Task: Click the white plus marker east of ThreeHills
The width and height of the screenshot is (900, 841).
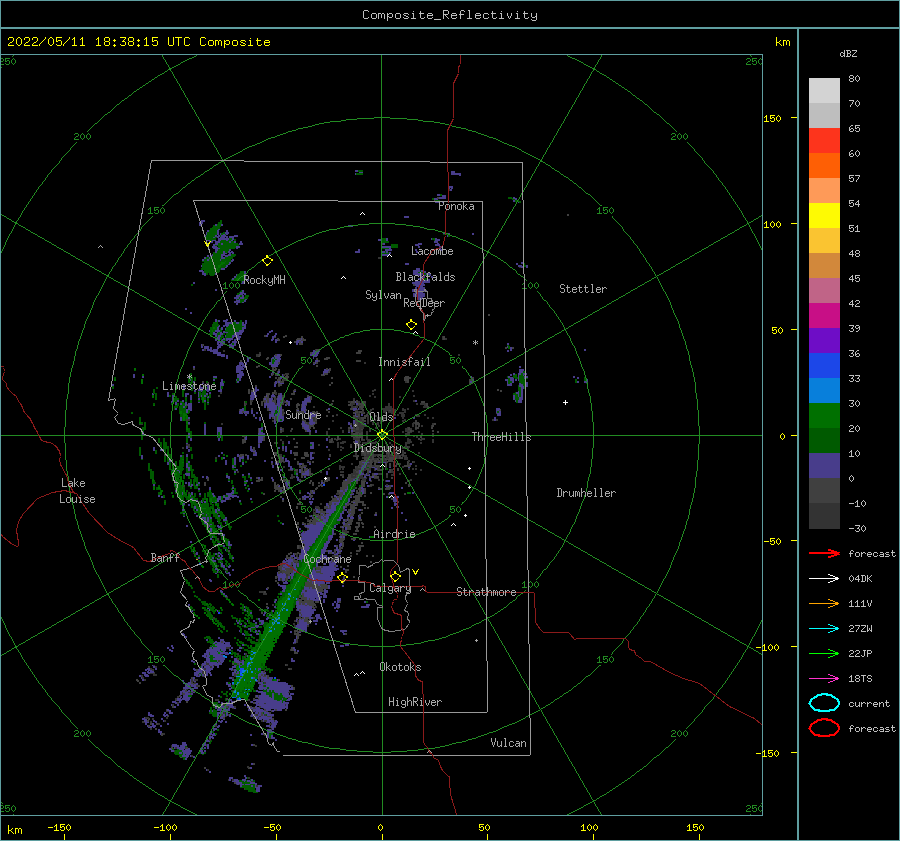Action: coord(565,402)
